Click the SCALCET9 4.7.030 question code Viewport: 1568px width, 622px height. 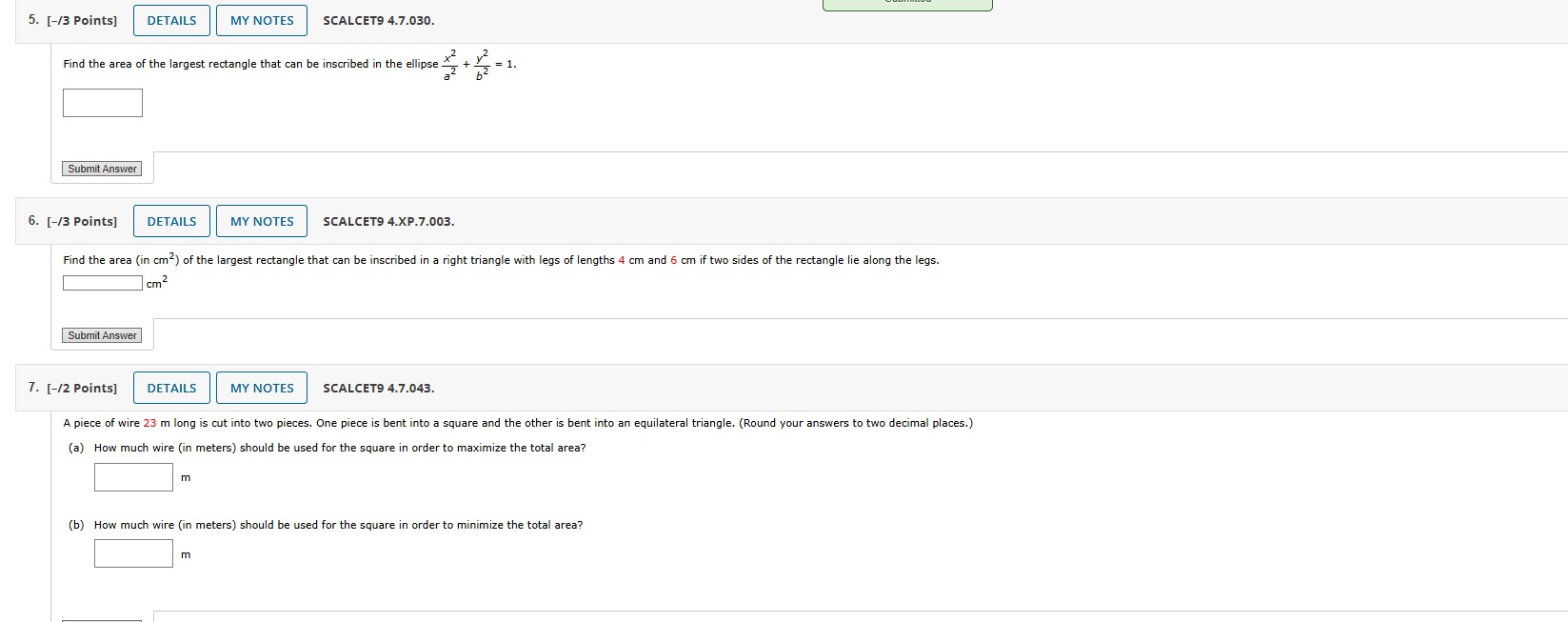click(x=378, y=21)
